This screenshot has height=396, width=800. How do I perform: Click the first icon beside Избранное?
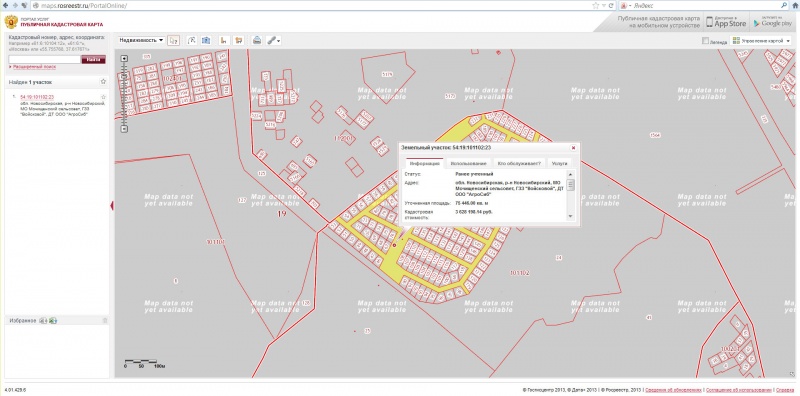pos(43,320)
